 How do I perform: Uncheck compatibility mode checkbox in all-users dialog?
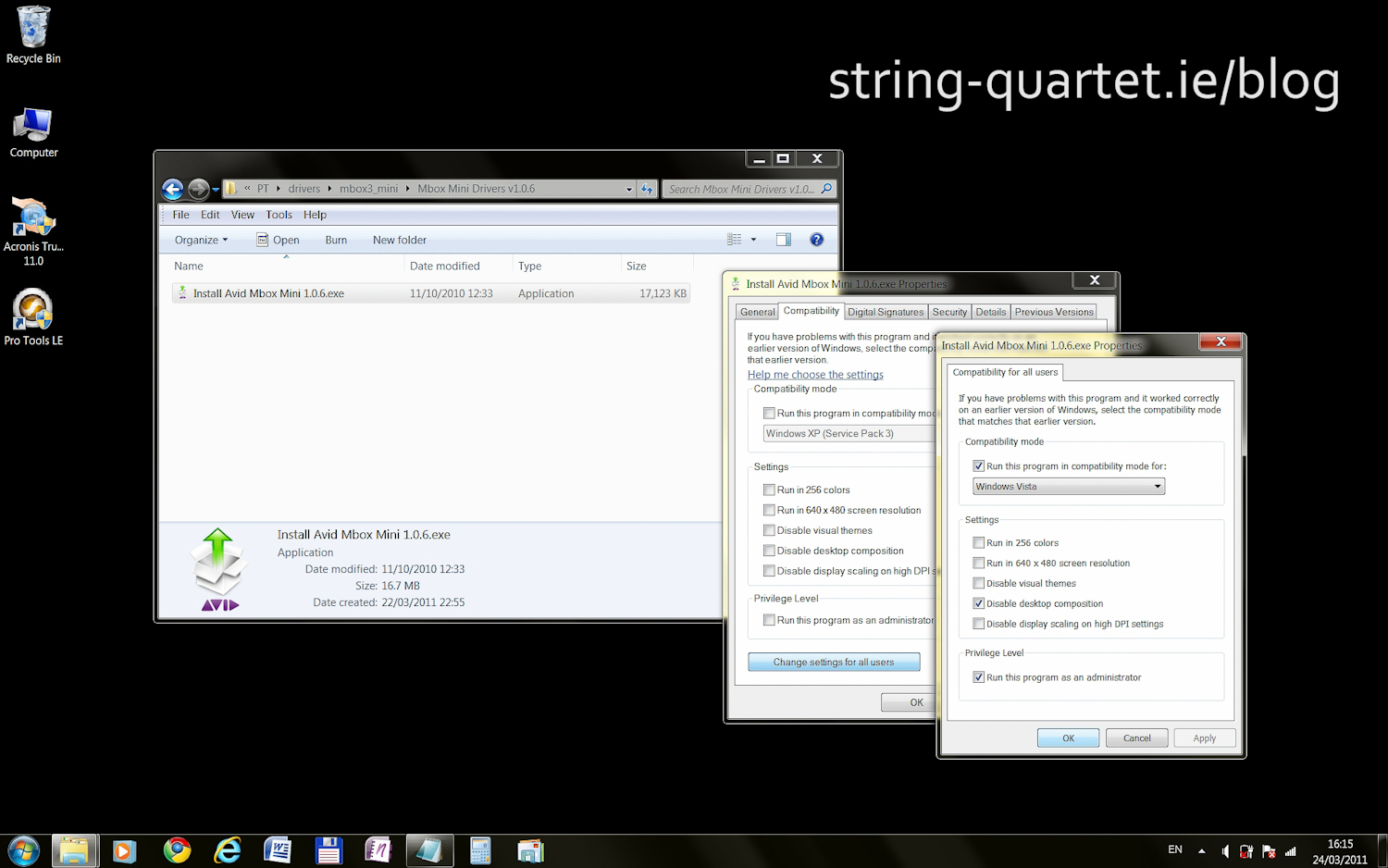[x=978, y=466]
